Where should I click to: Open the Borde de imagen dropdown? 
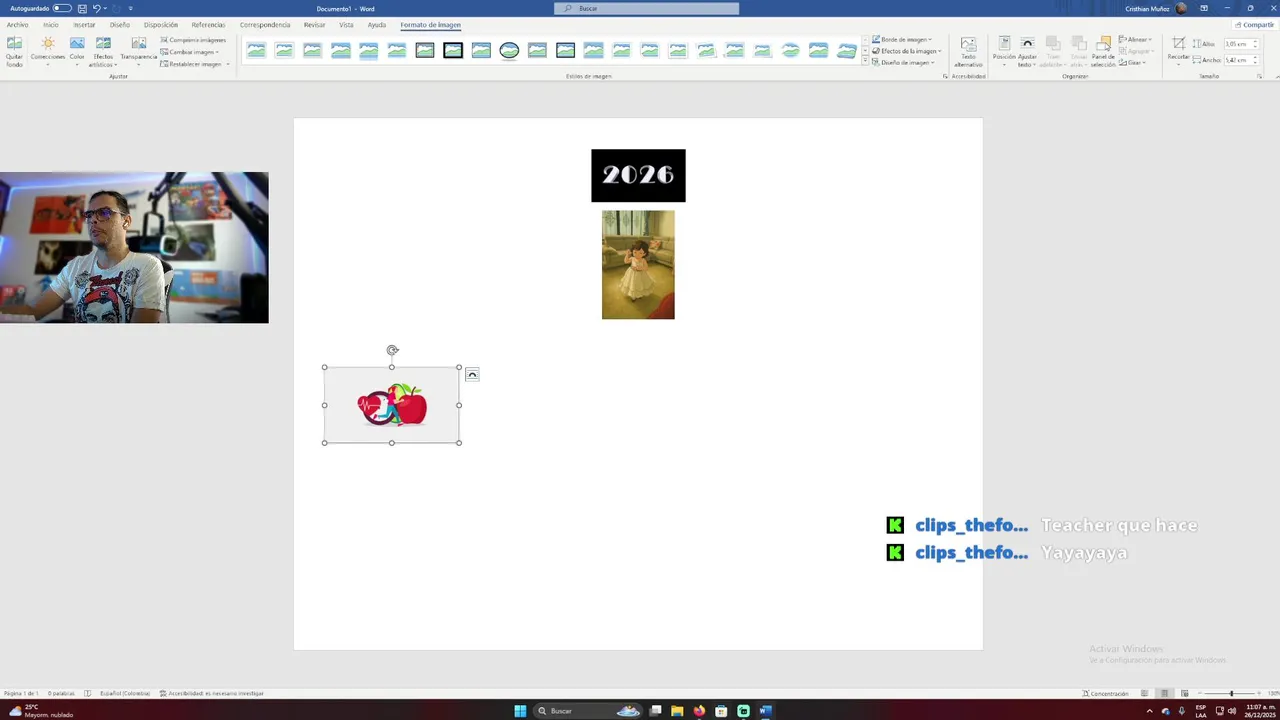tap(902, 40)
